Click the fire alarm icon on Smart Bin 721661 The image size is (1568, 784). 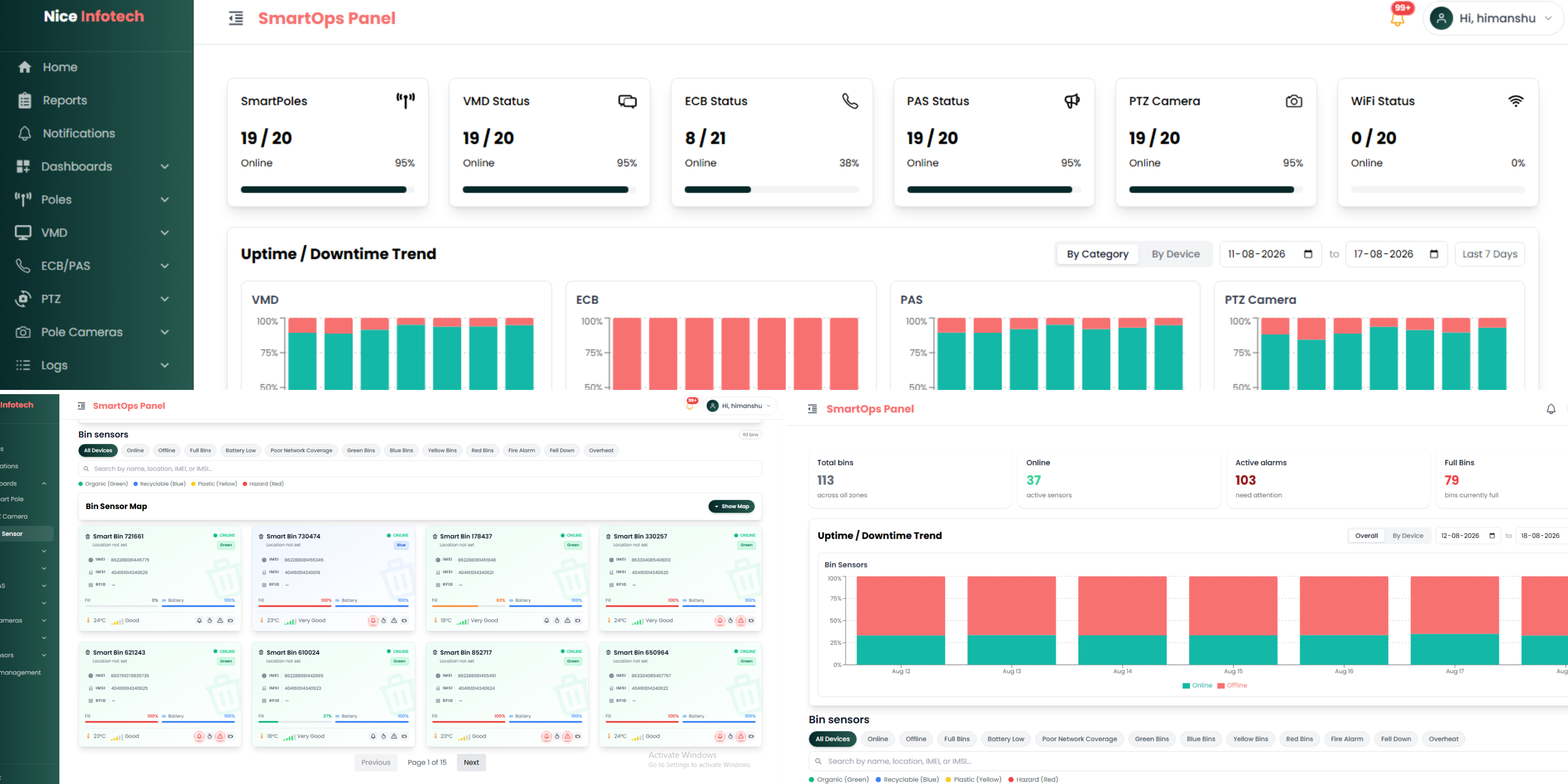click(209, 620)
